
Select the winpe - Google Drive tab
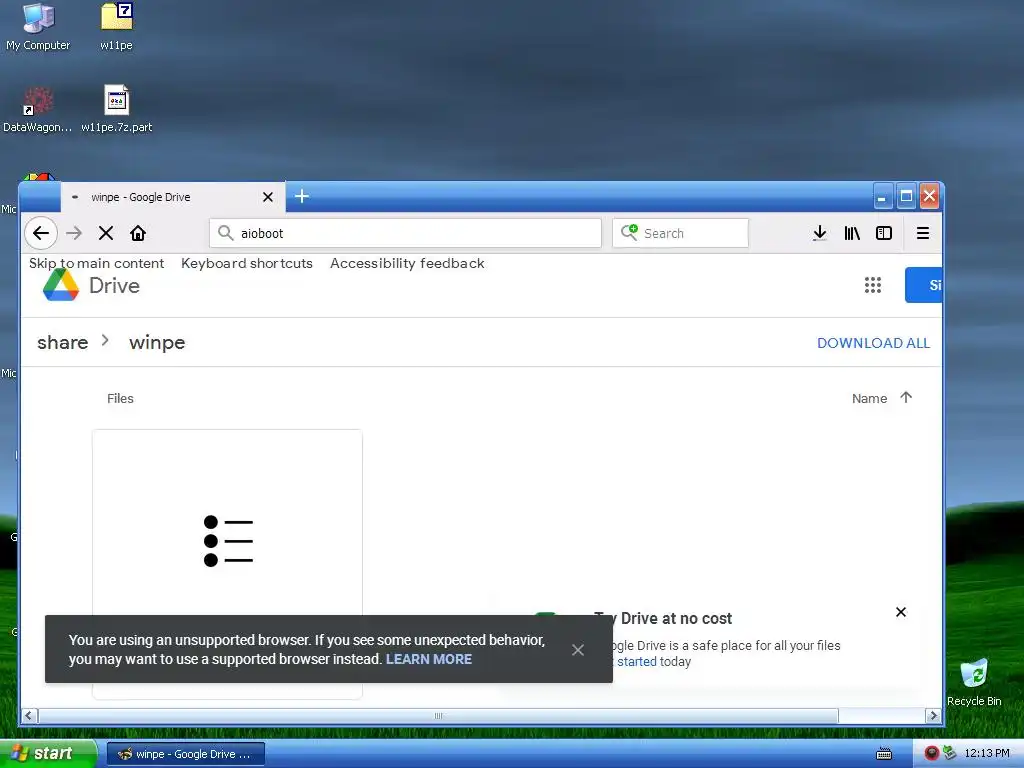tap(173, 197)
